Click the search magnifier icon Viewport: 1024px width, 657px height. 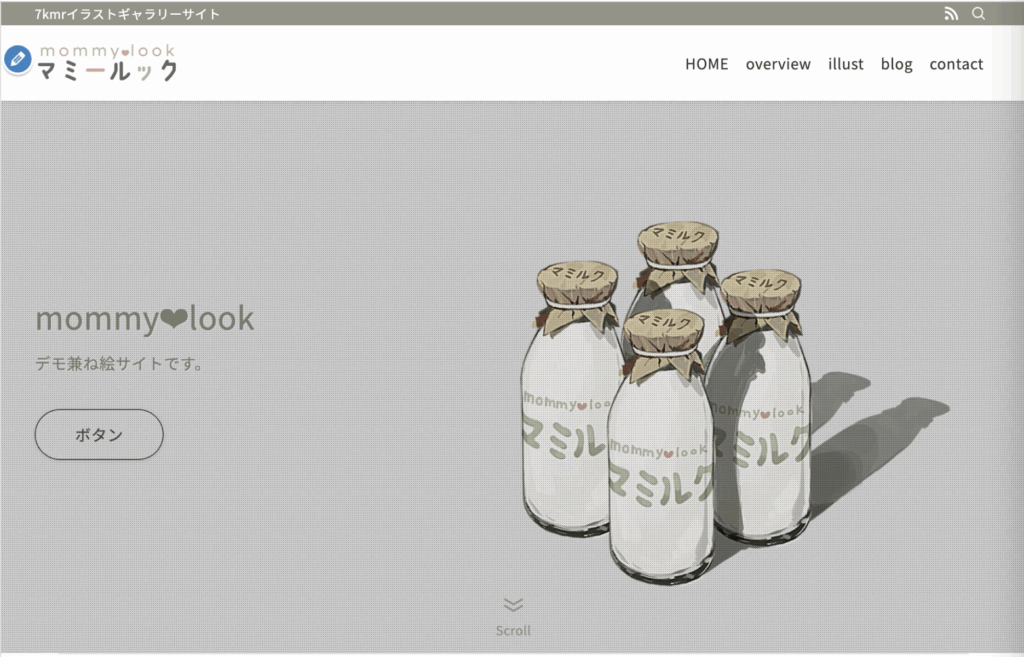(x=978, y=13)
